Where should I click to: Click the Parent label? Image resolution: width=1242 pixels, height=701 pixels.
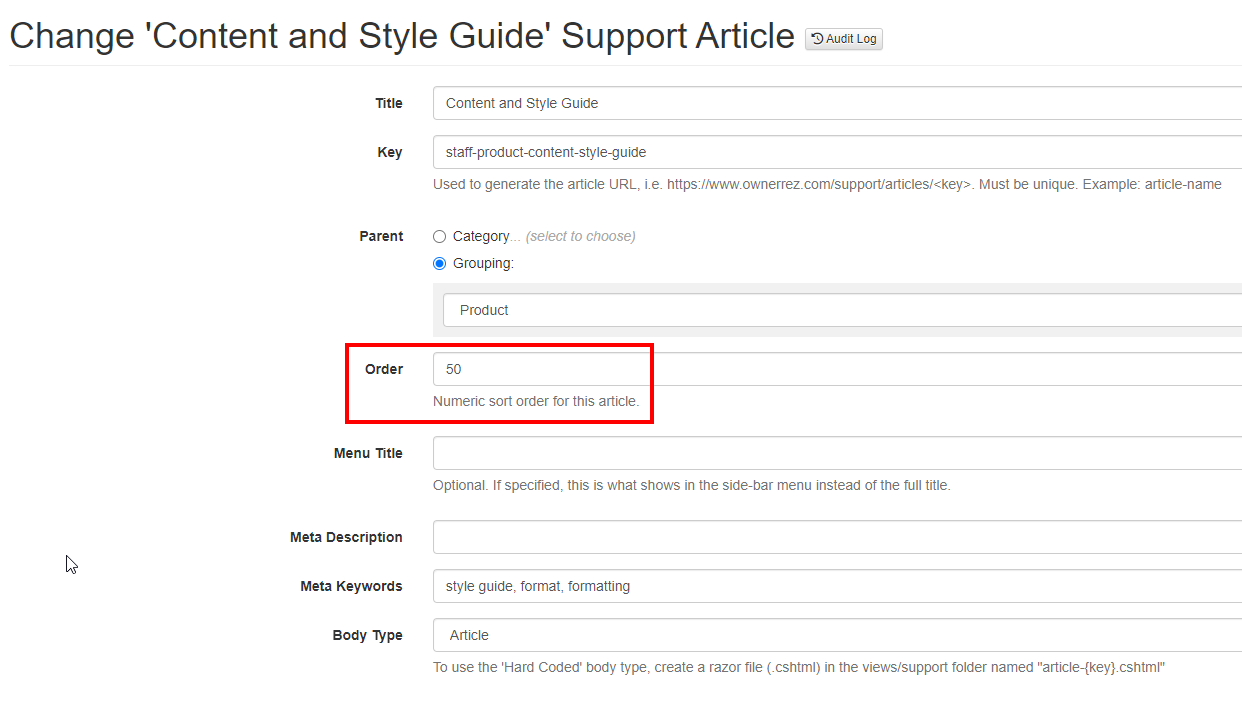(x=381, y=236)
